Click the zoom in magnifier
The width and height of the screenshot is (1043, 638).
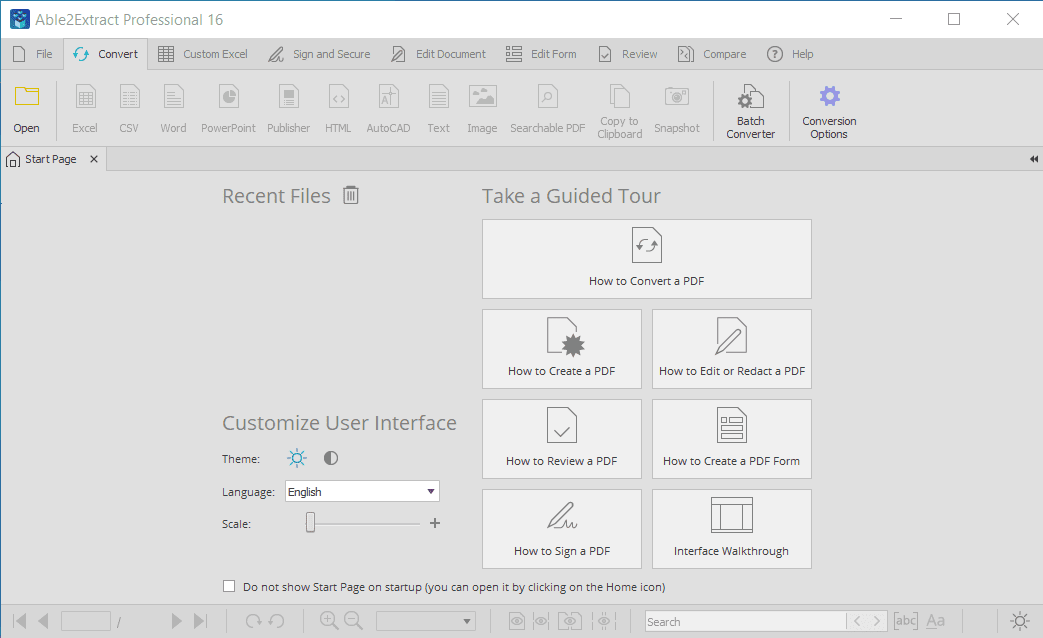329,621
